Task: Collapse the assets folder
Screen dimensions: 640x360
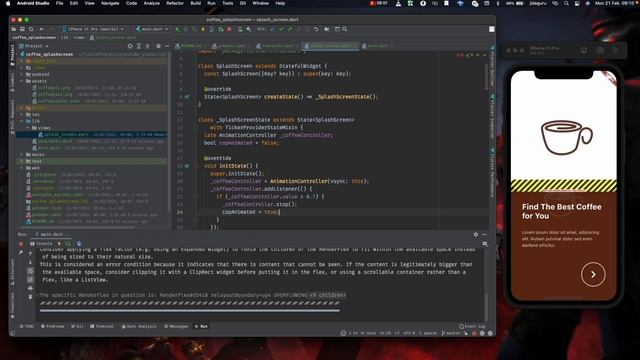Action: click(22, 81)
